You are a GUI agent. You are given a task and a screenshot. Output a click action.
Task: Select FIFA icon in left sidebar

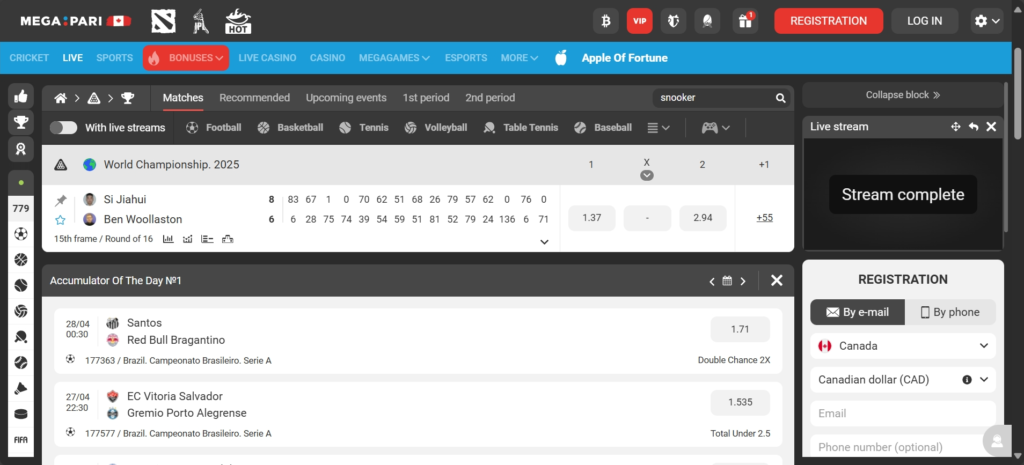tap(21, 440)
